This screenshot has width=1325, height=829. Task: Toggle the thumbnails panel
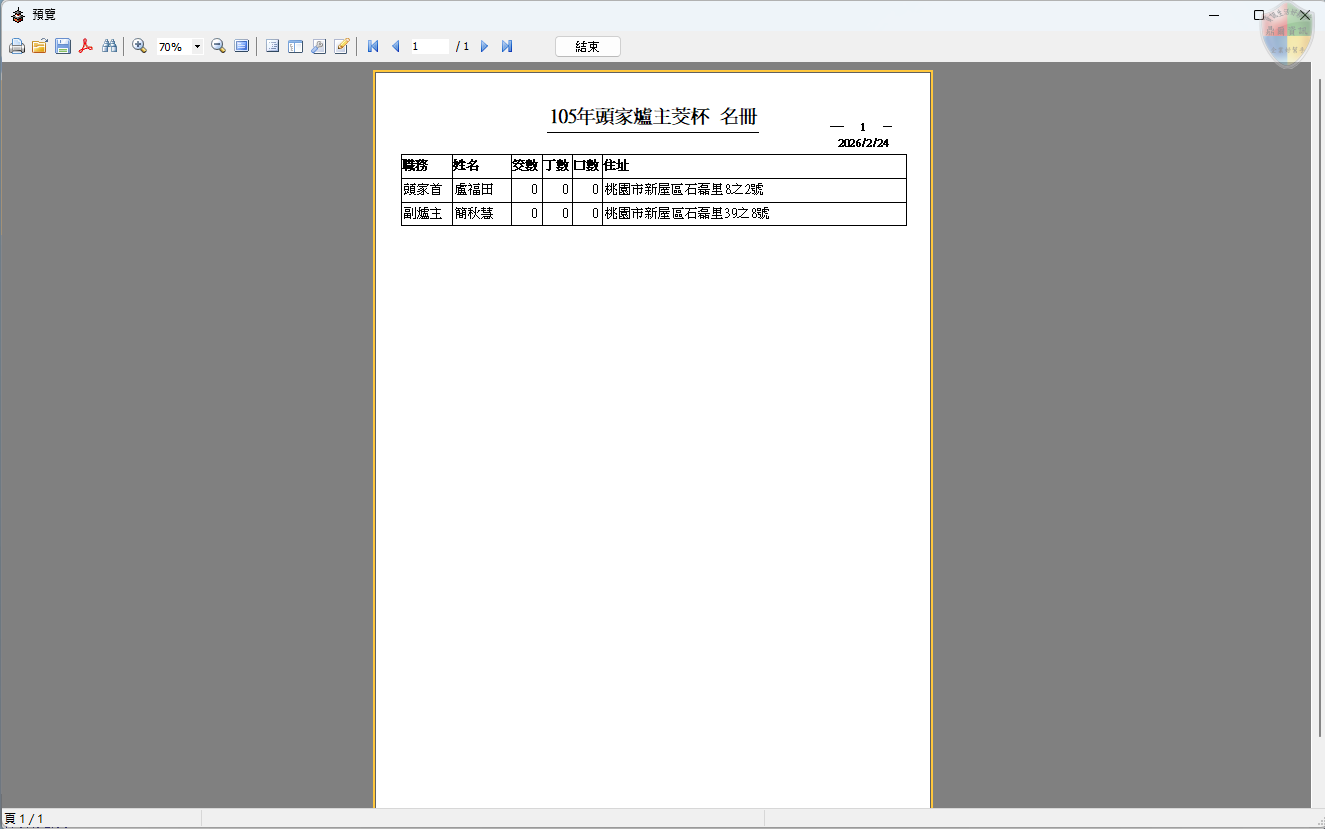295,46
